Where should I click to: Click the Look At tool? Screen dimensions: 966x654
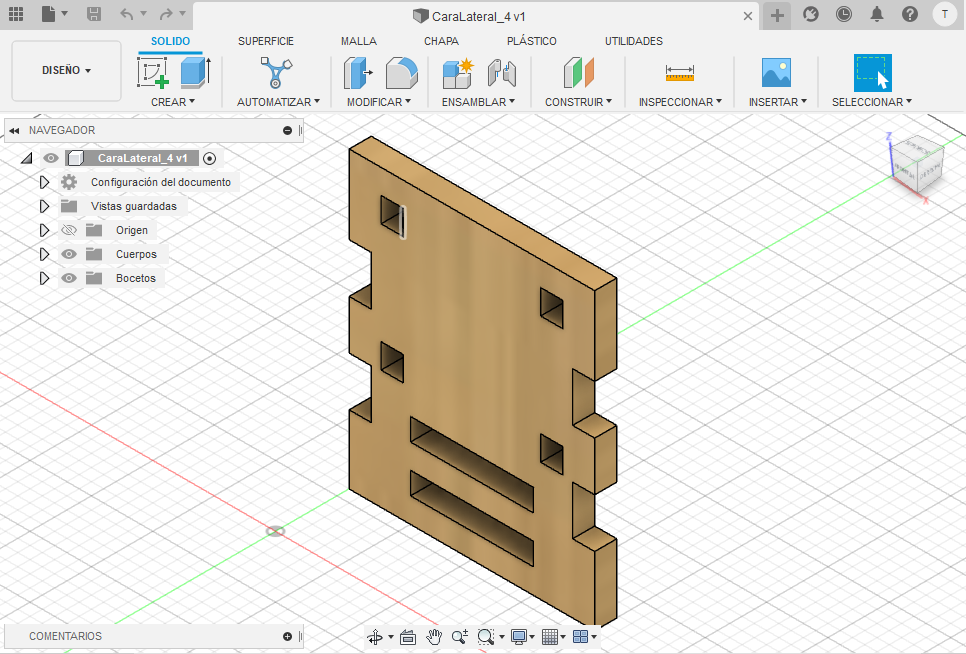(x=408, y=637)
